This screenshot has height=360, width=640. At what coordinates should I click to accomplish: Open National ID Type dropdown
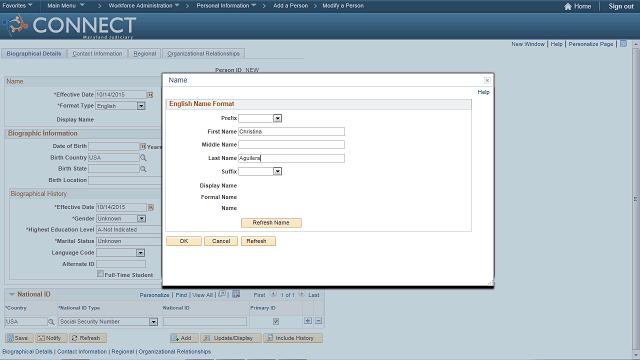coord(153,322)
